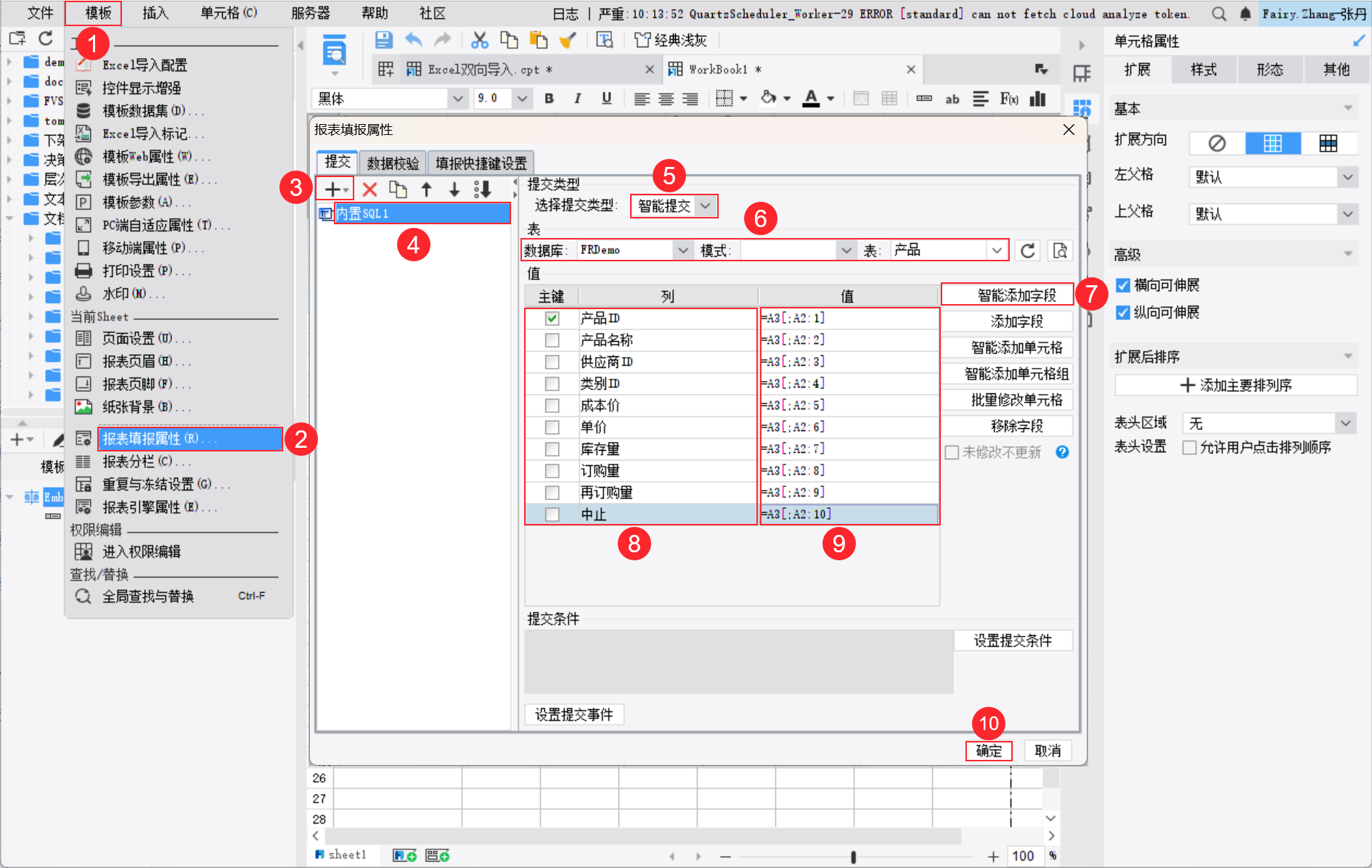1372x868 pixels.
Task: Switch to the 样式 tab in cell properties
Action: (1204, 70)
